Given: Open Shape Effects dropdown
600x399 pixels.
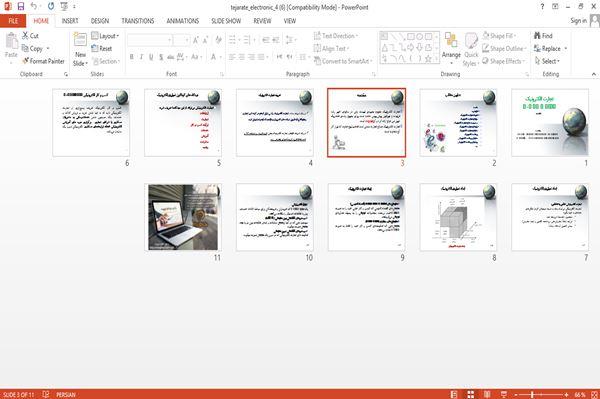Looking at the screenshot, I should click(503, 61).
